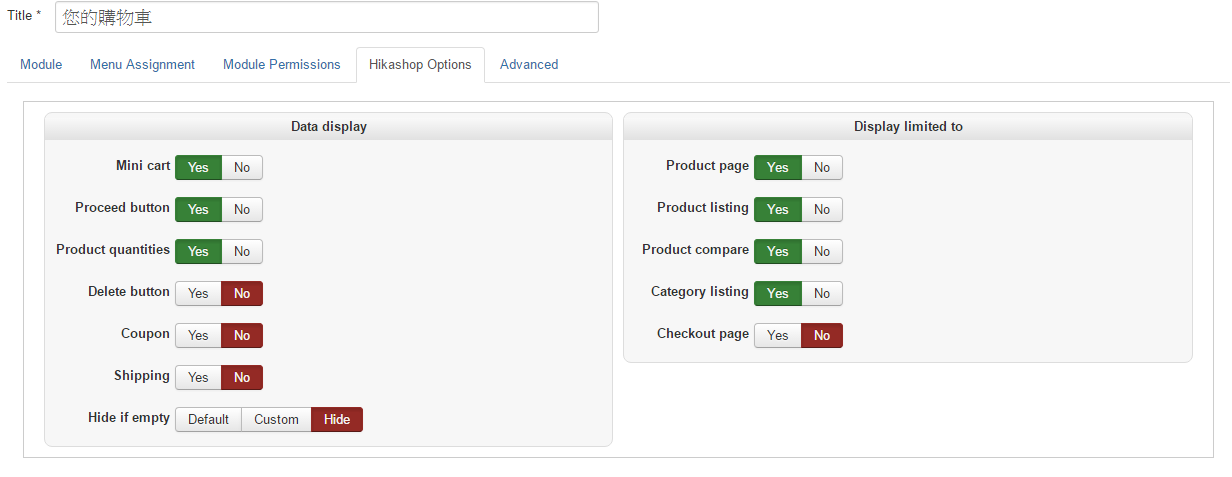This screenshot has height=477, width=1232.
Task: Set Product listing to No
Action: pos(822,209)
